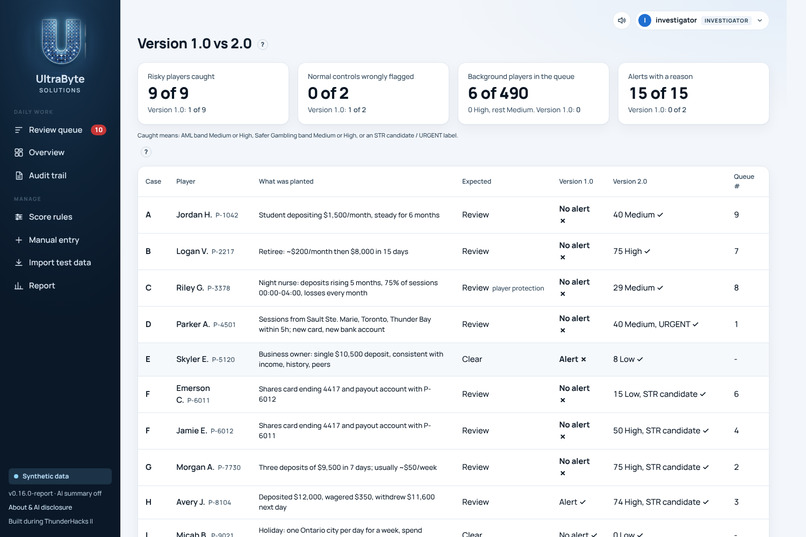
Task: Click the Normal controls wrongly flagged card
Action: [373, 94]
